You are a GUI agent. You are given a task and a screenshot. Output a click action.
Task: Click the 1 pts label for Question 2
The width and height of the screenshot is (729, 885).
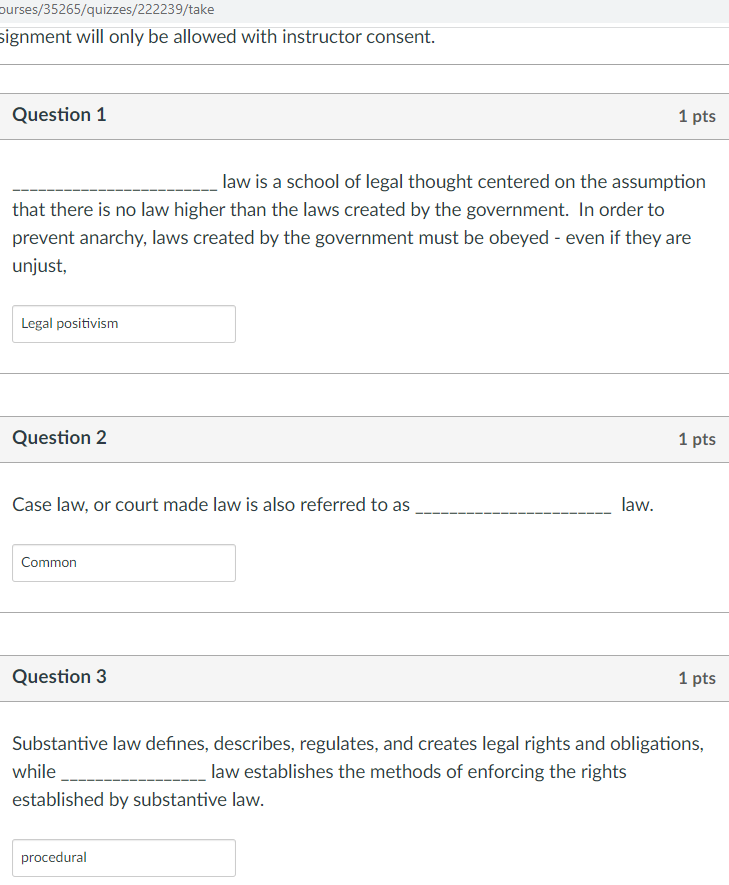(x=697, y=439)
